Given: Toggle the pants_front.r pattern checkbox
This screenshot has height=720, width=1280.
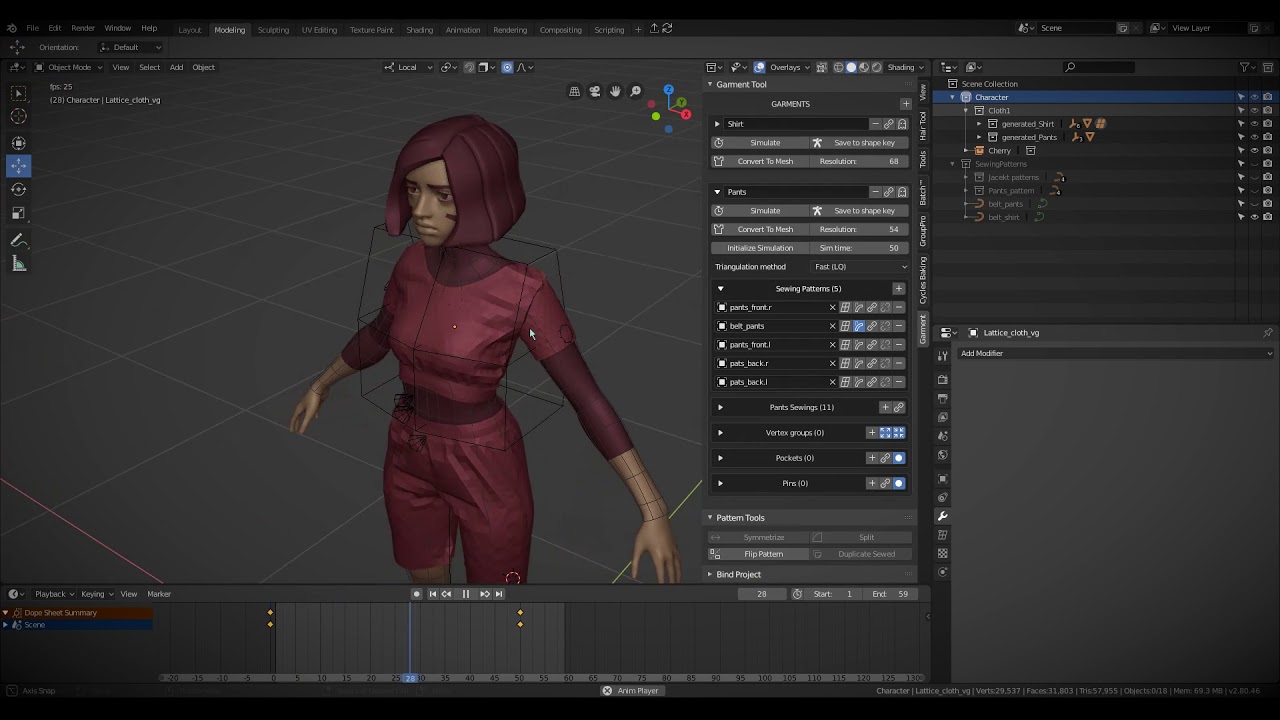Looking at the screenshot, I should pos(722,308).
